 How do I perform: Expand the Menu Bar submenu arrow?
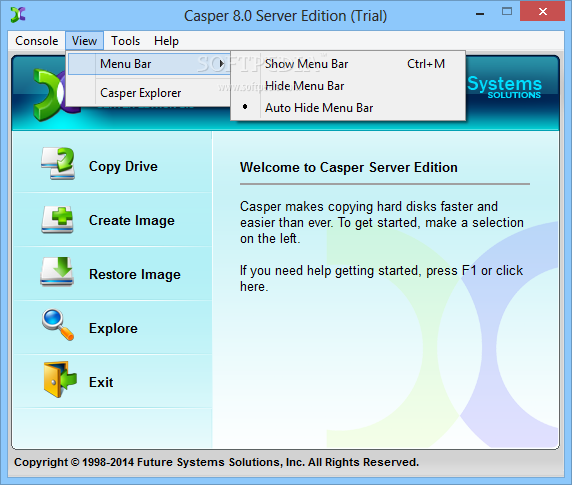[221, 64]
